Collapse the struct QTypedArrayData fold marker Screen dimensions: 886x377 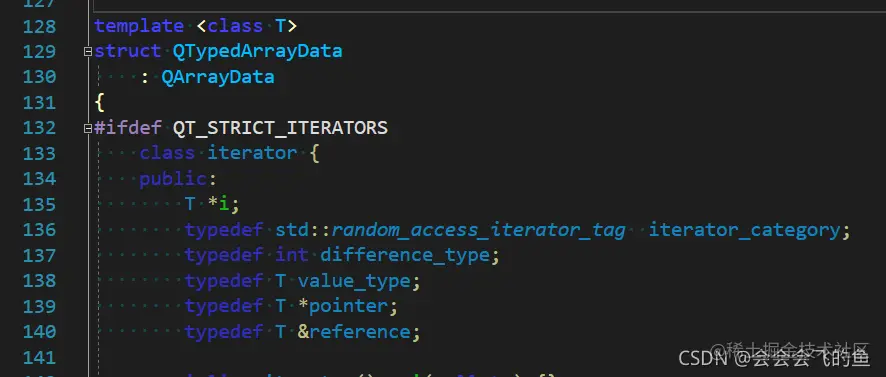tap(88, 51)
